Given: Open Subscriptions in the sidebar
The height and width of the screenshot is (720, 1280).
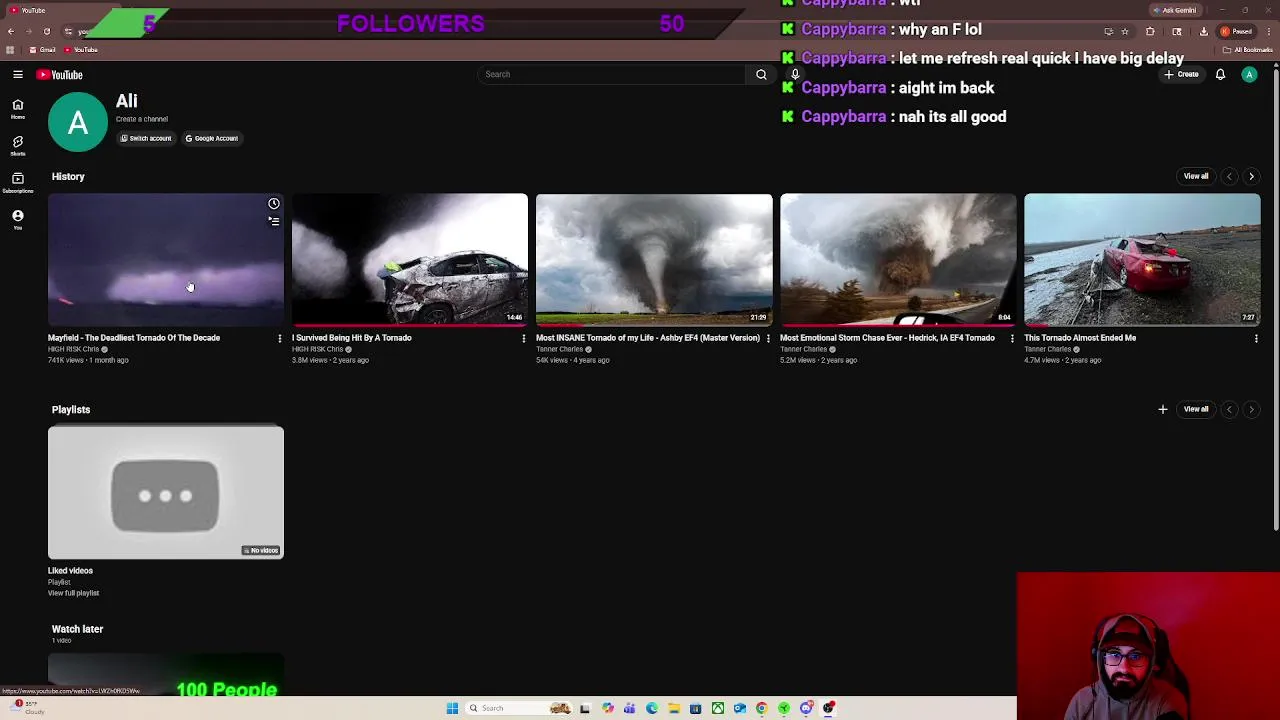Looking at the screenshot, I should pyautogui.click(x=18, y=182).
